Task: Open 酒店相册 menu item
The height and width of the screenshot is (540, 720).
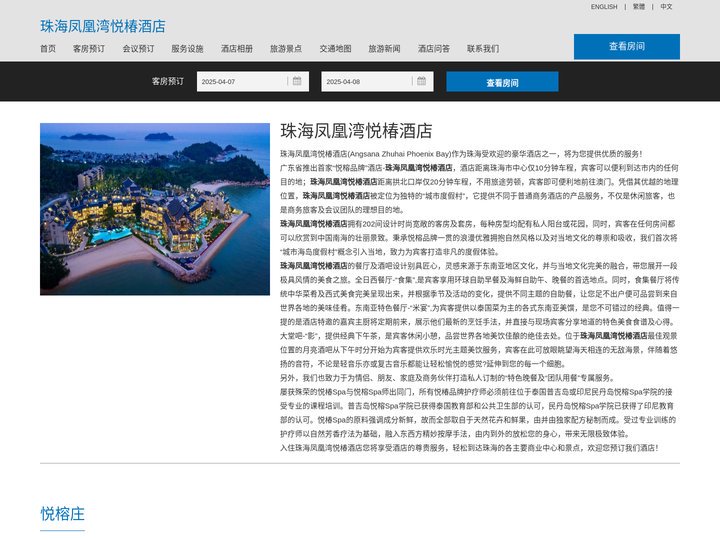Action: pyautogui.click(x=237, y=49)
